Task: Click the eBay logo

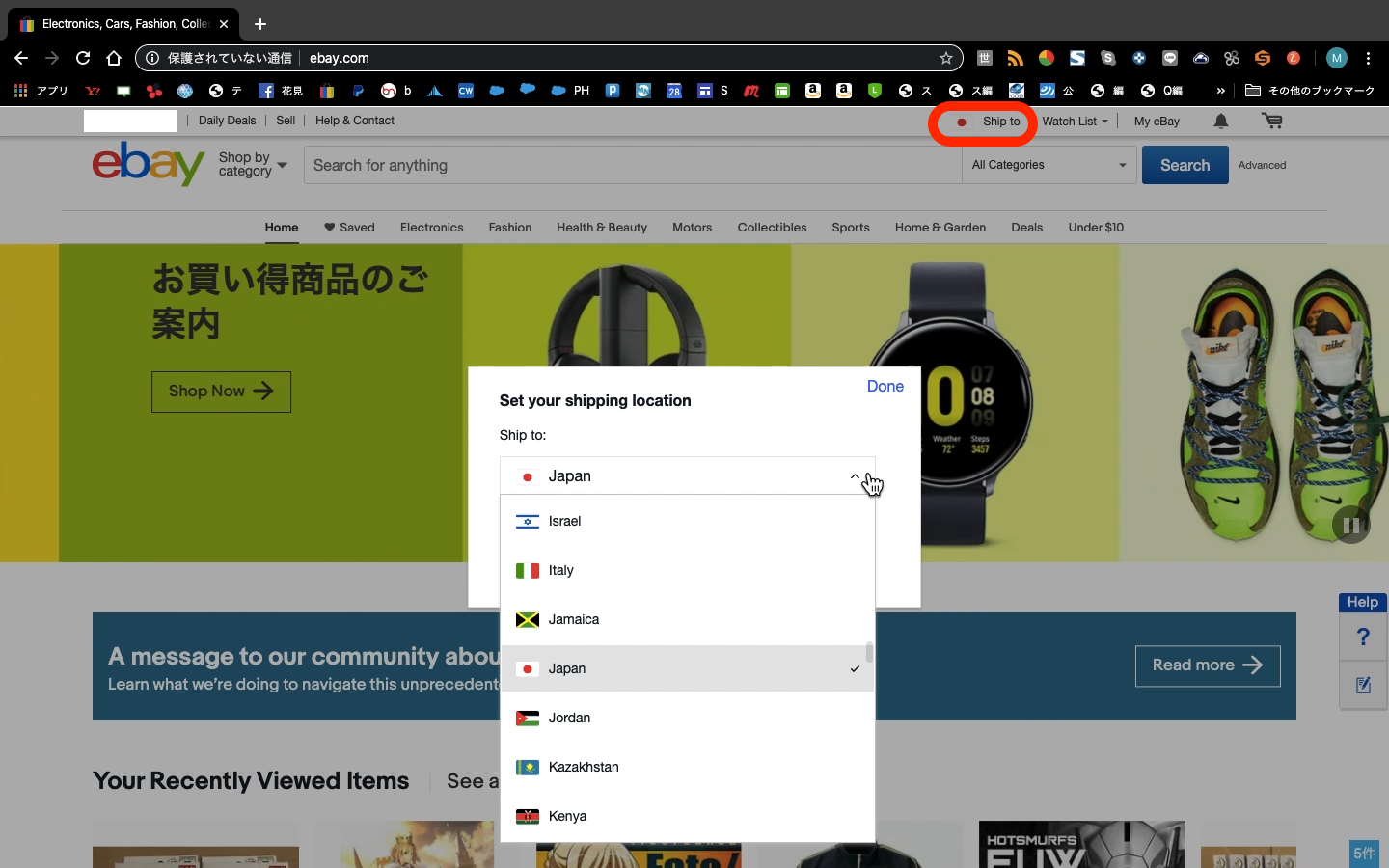Action: click(148, 164)
